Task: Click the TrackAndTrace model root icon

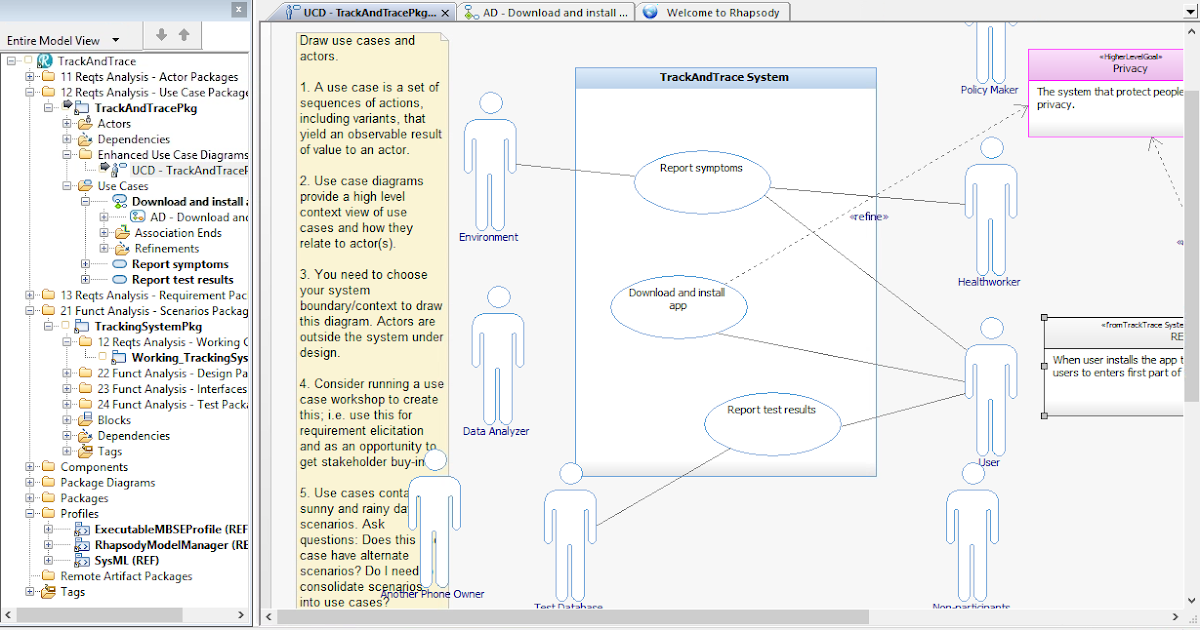Action: point(47,61)
